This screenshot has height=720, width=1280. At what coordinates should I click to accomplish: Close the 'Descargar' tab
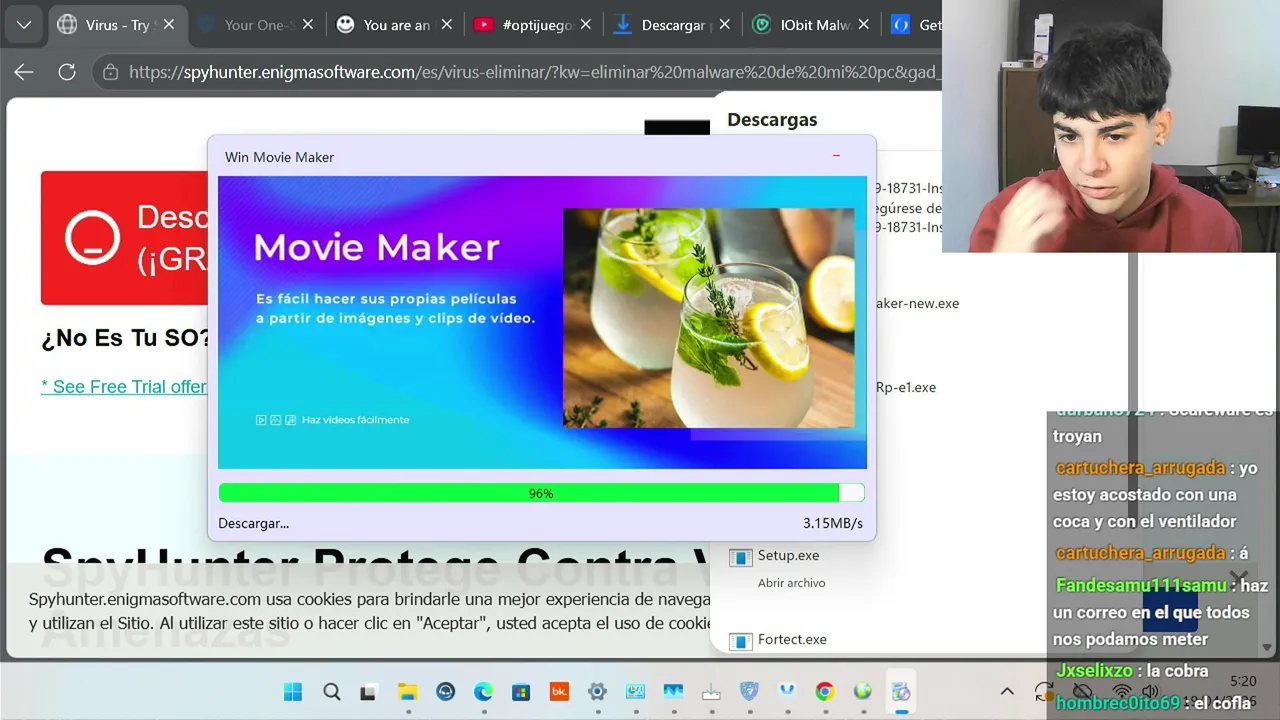[x=724, y=25]
